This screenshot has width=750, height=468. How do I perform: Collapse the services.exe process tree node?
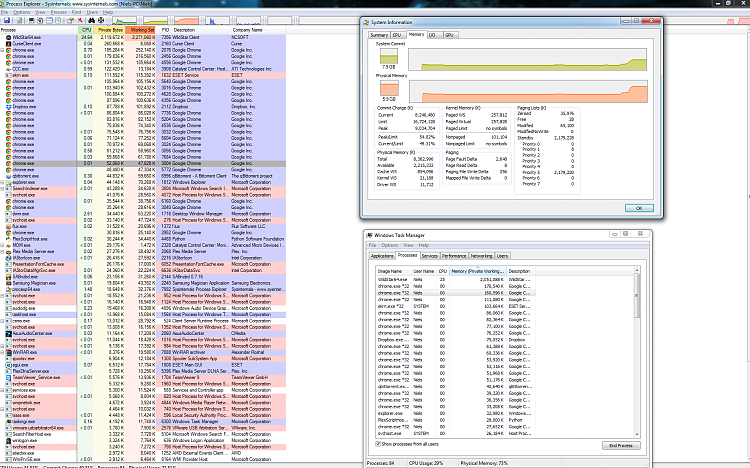(x=2, y=390)
